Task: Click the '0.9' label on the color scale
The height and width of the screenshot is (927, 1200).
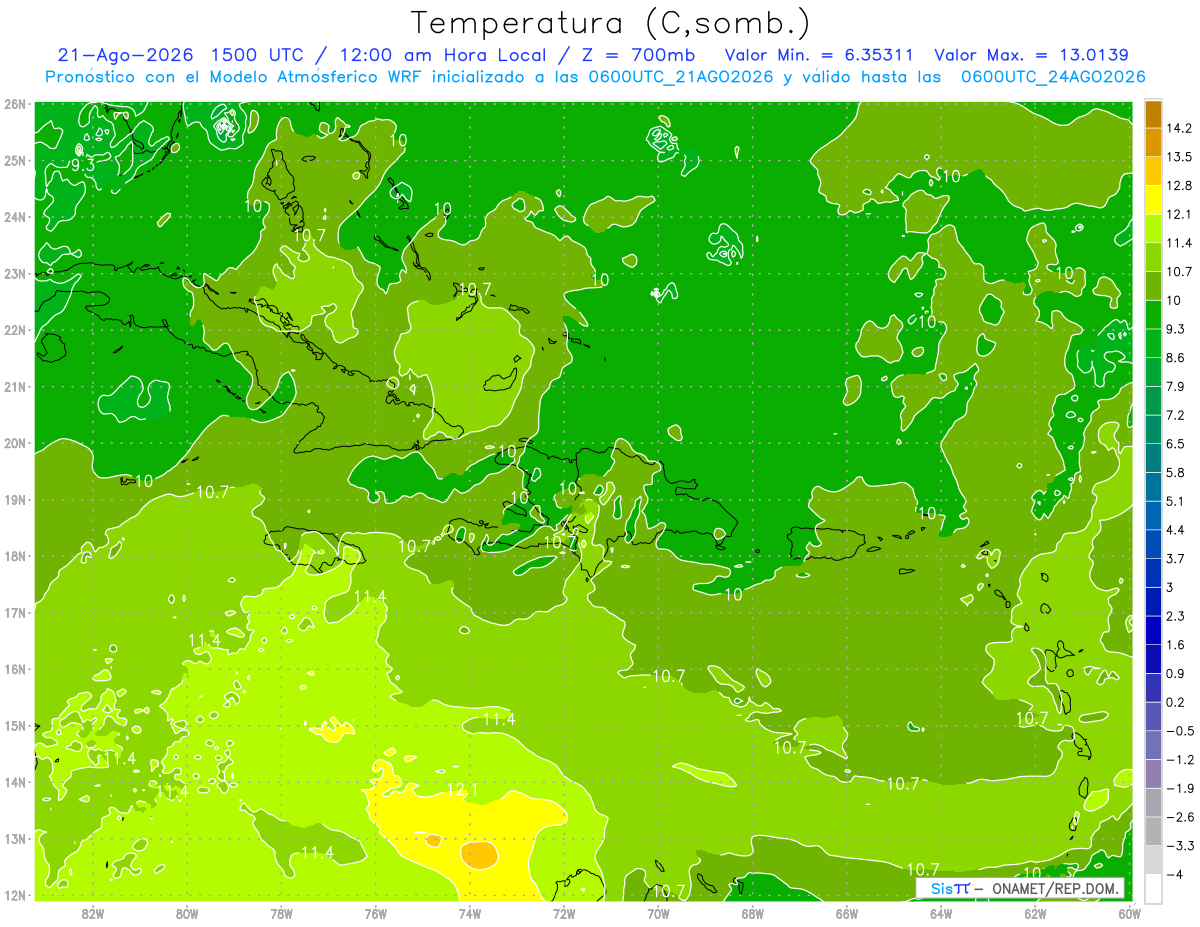Action: pos(1175,674)
